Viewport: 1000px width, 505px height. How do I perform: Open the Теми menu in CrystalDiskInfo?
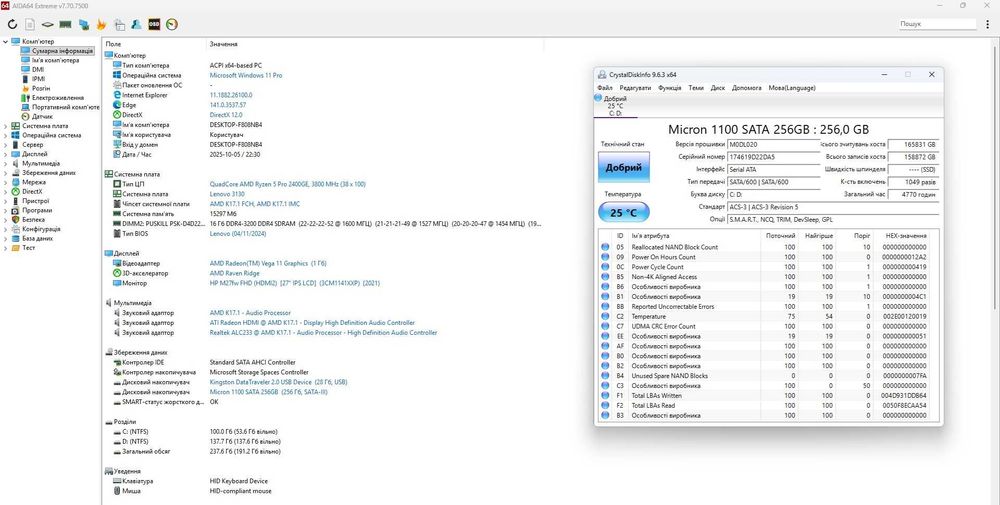tap(696, 88)
